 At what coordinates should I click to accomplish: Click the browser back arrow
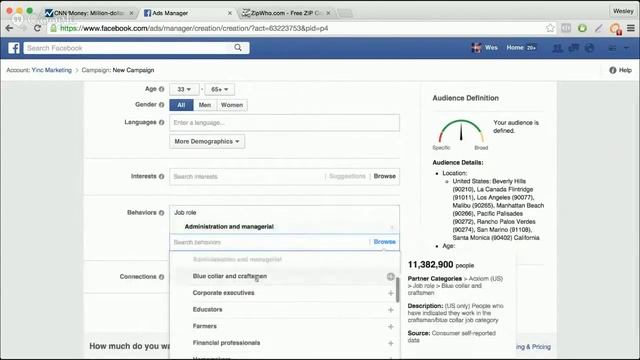pyautogui.click(x=9, y=28)
